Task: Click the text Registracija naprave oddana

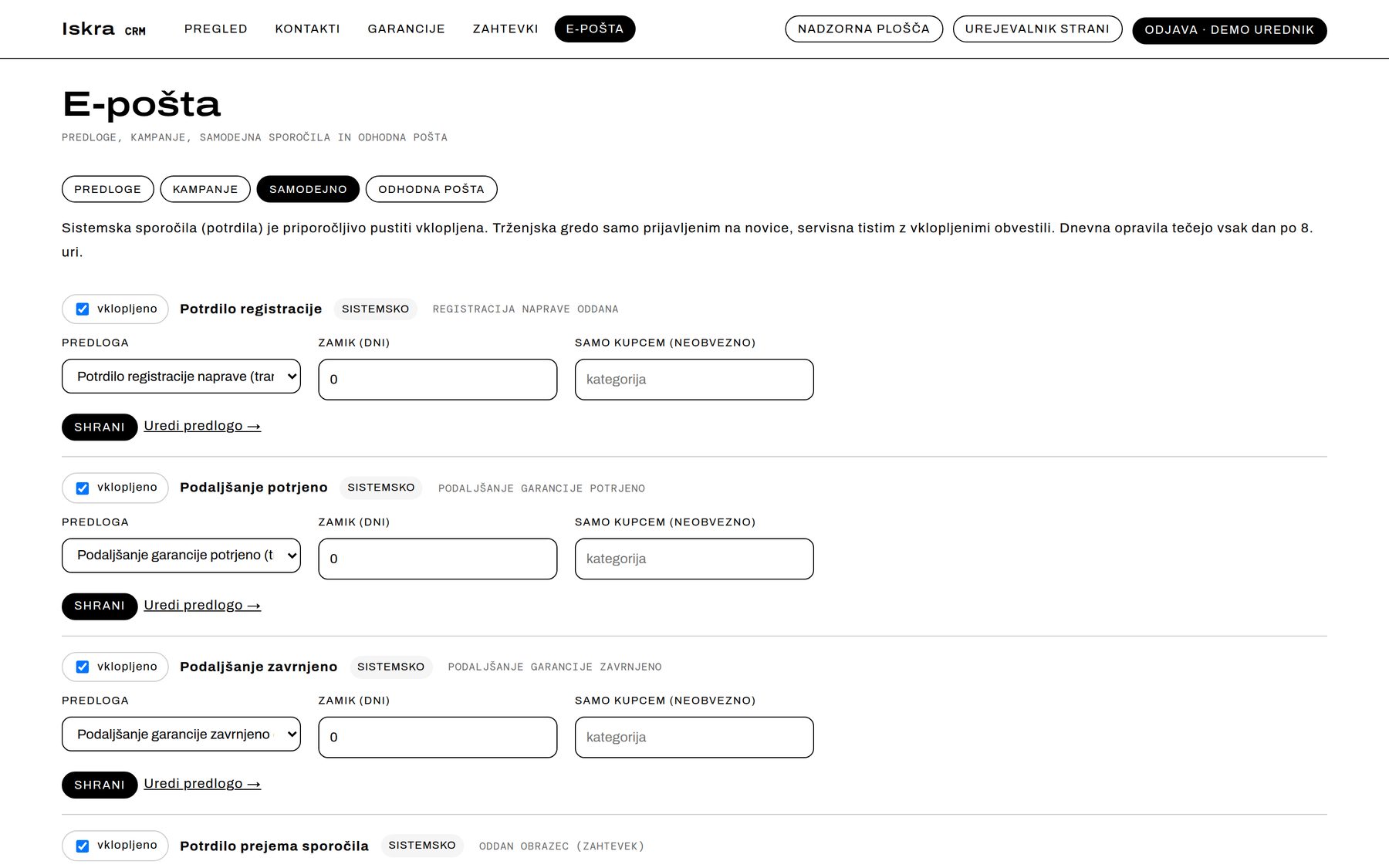Action: click(x=526, y=309)
